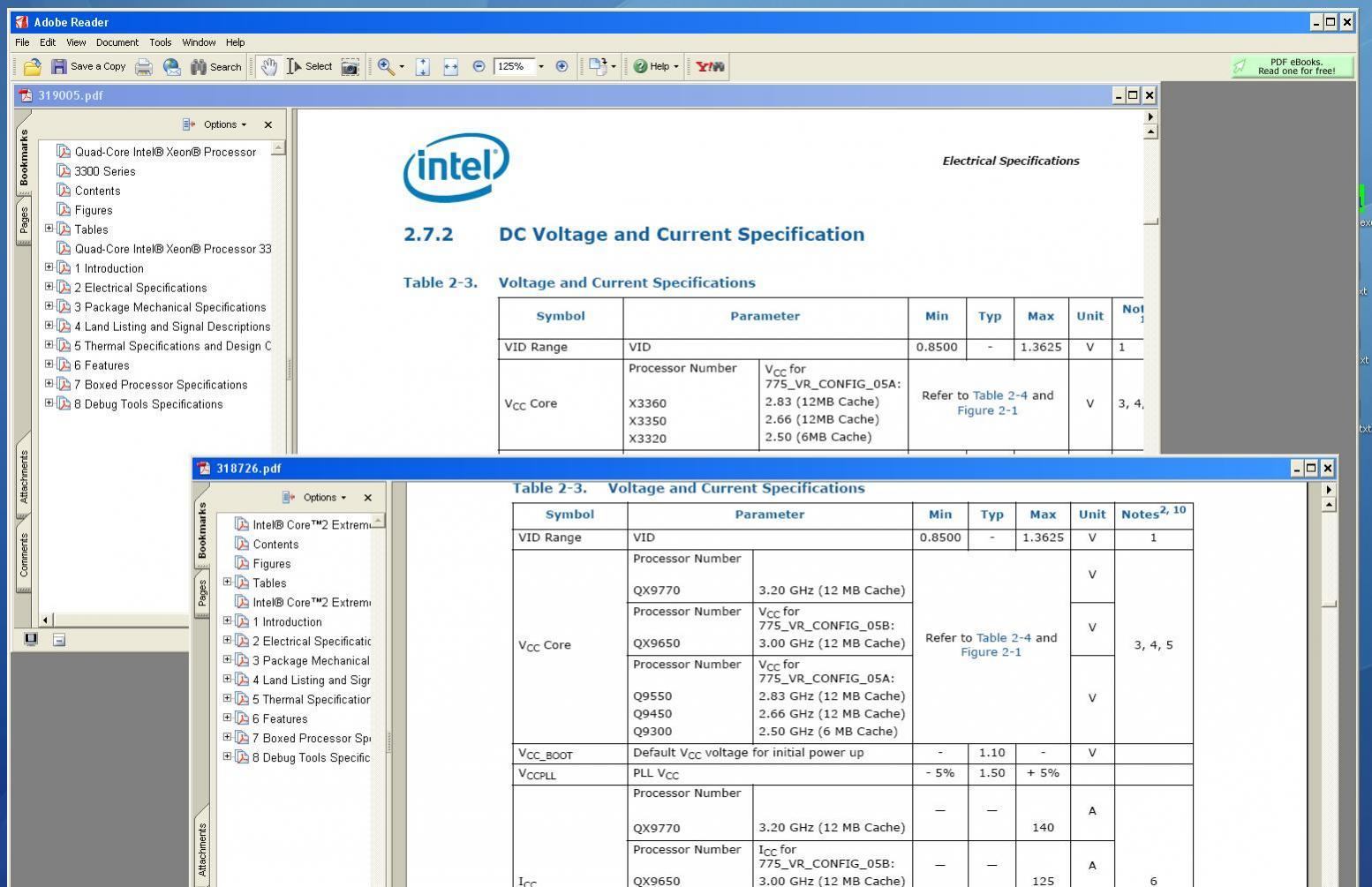The width and height of the screenshot is (1372, 887).
Task: Click the Rotate view page icon
Action: (x=598, y=66)
